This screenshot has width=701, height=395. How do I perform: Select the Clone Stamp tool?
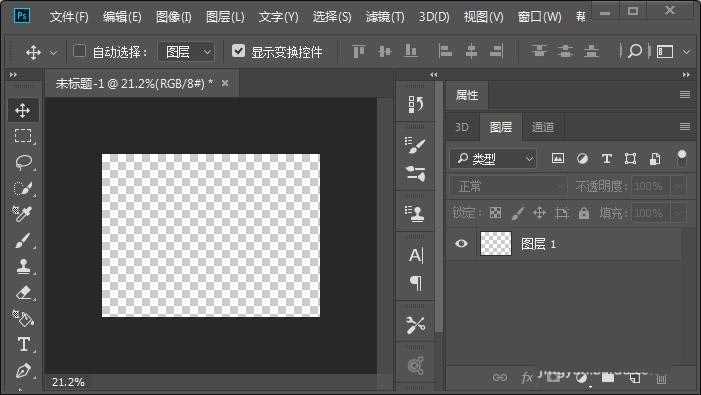[23, 266]
